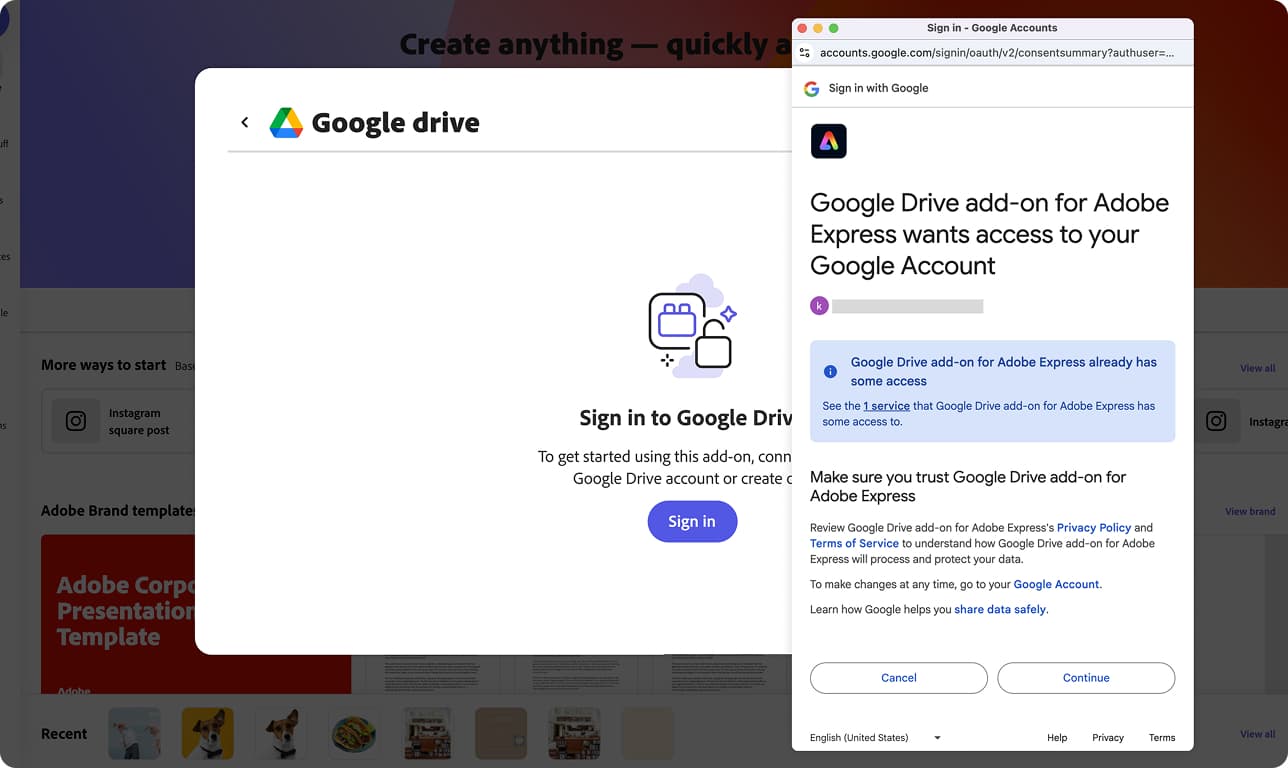Click Cancel in Google consent popup
The width and height of the screenshot is (1288, 768).
(x=899, y=678)
